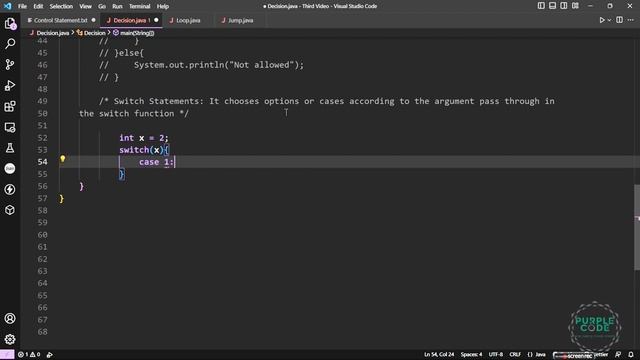Viewport: 640px width, 360px height.
Task: Click the Decision class breadcrumb
Action: pyautogui.click(x=91, y=33)
